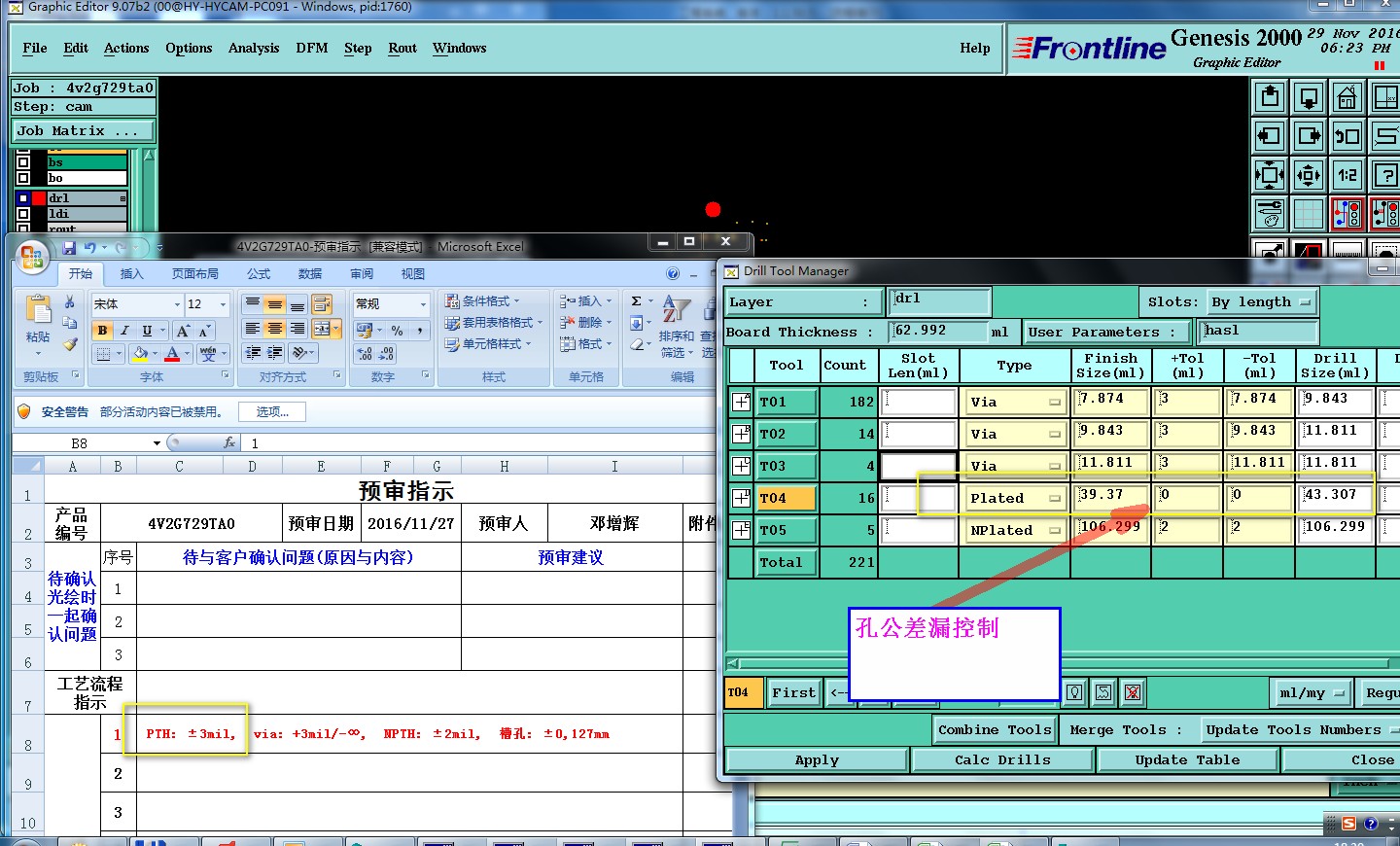Click the red X delete icon in Drill Tool Manager

(x=1133, y=692)
